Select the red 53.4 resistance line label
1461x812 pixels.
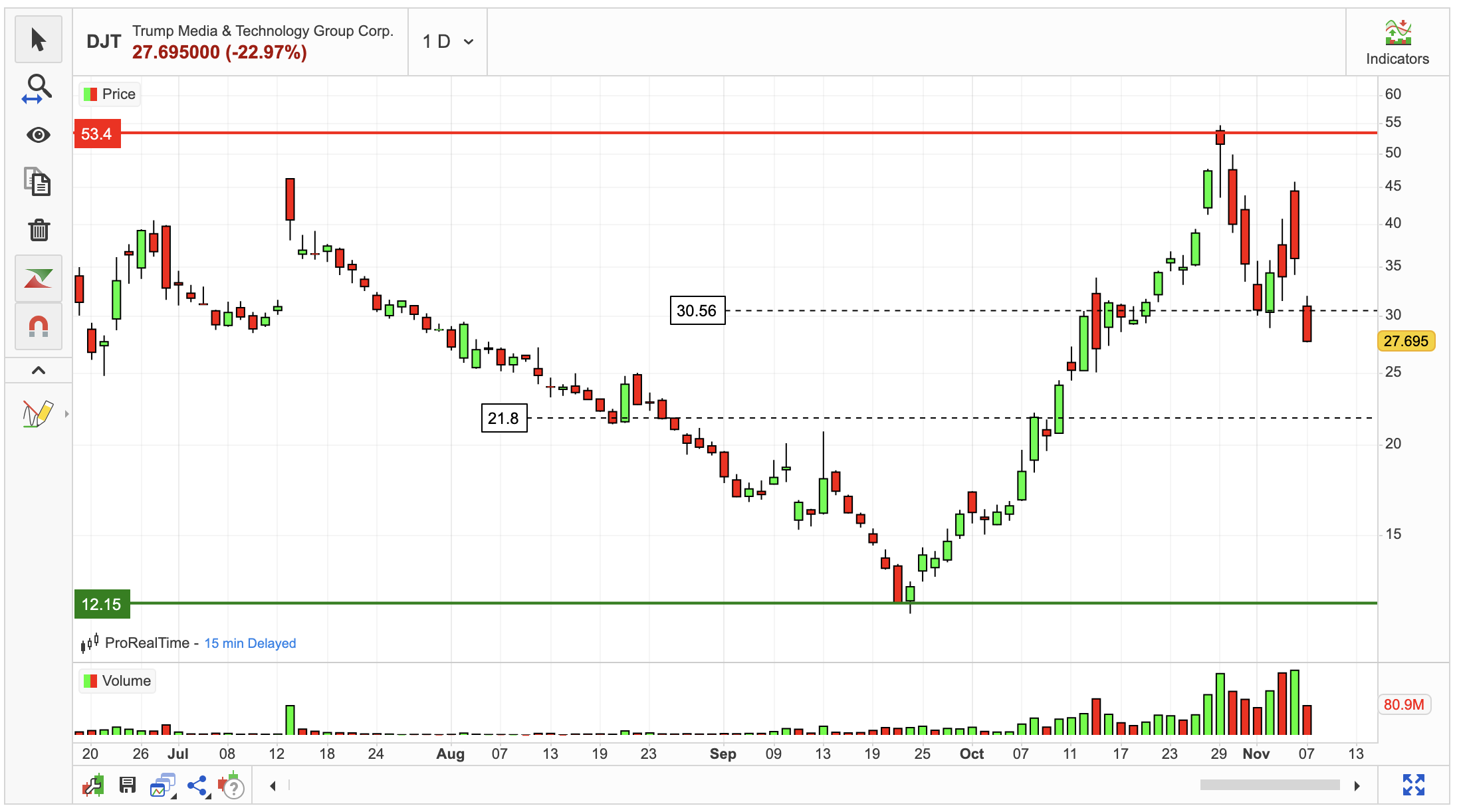point(97,134)
